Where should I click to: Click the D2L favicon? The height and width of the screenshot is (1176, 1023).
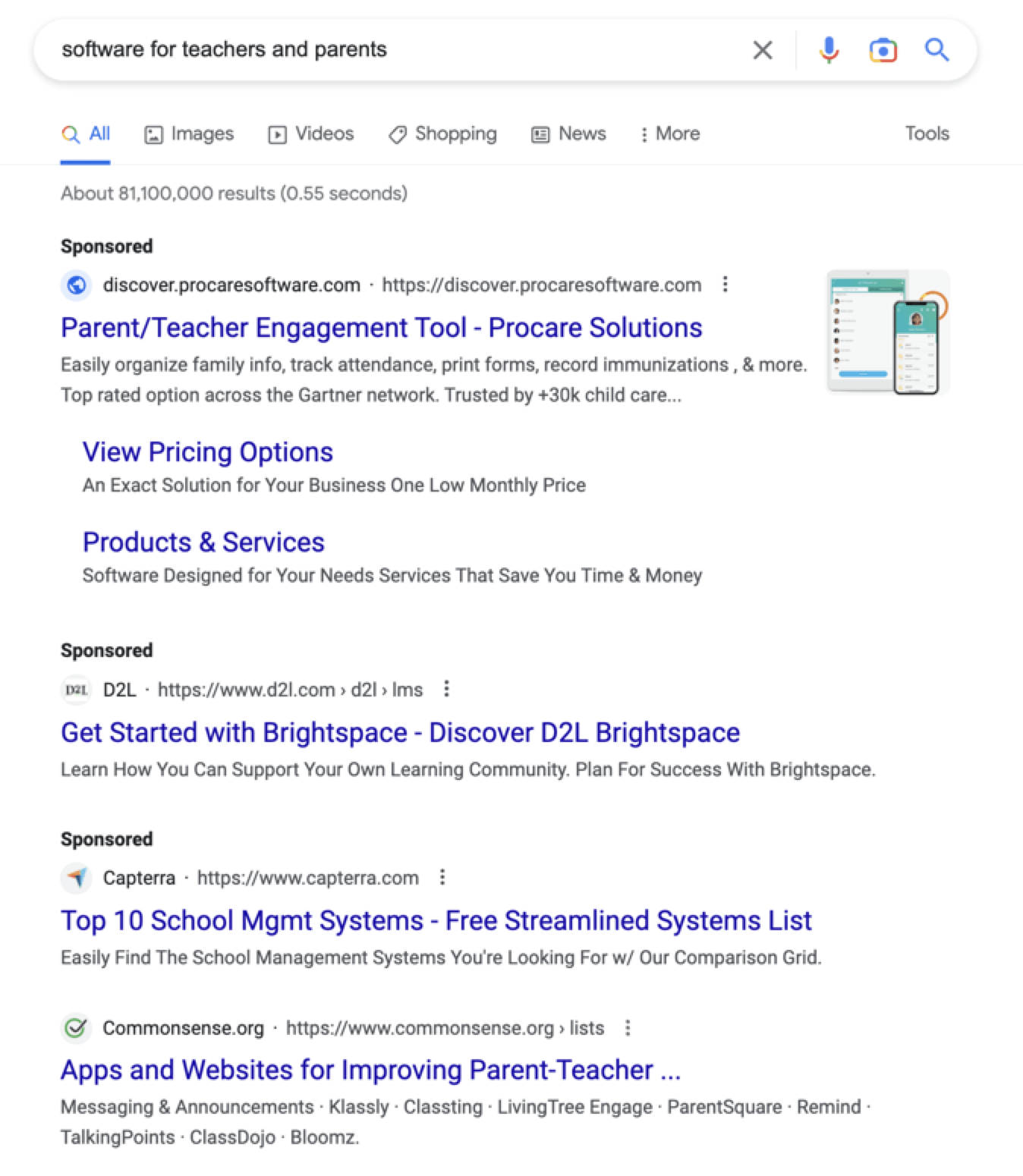pyautogui.click(x=76, y=690)
